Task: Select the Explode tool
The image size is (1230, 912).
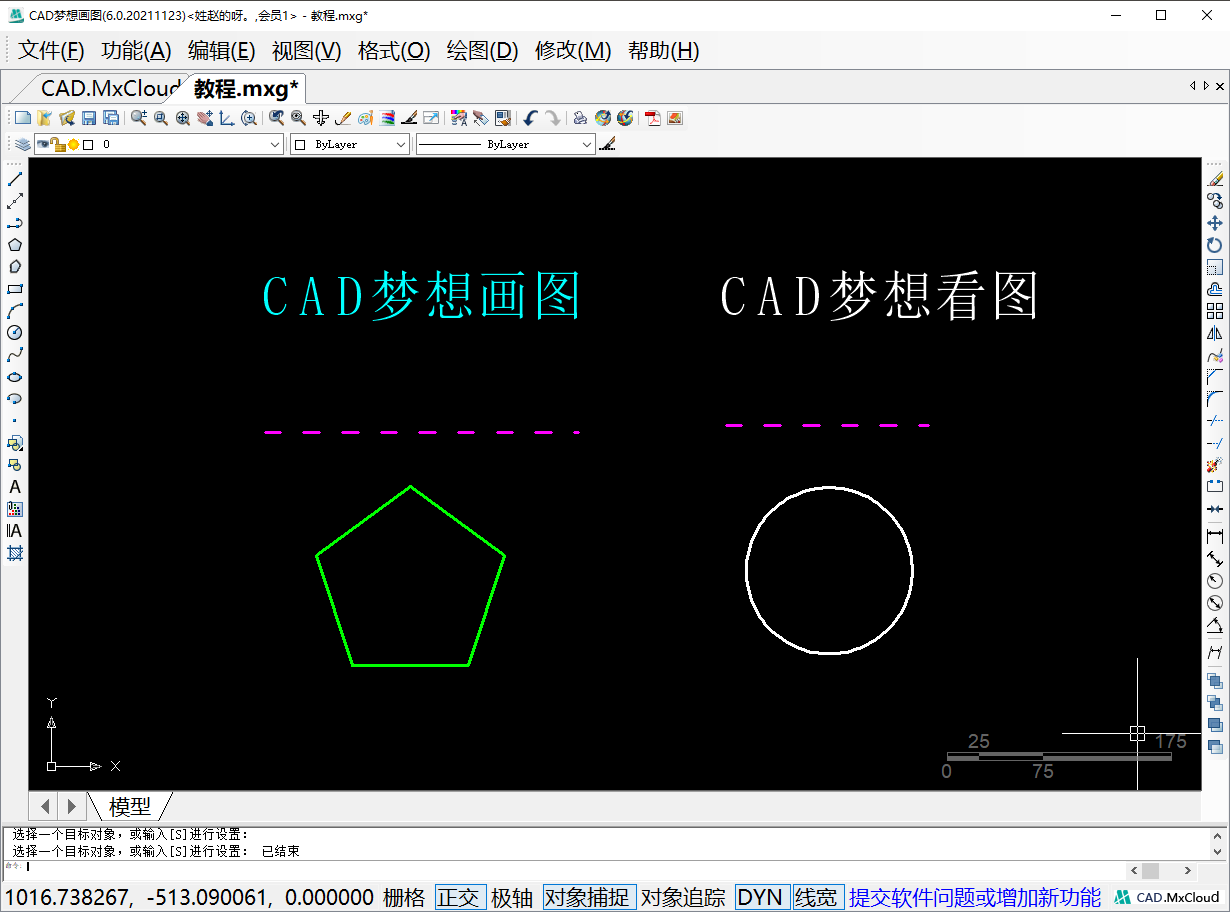Action: tap(1215, 465)
